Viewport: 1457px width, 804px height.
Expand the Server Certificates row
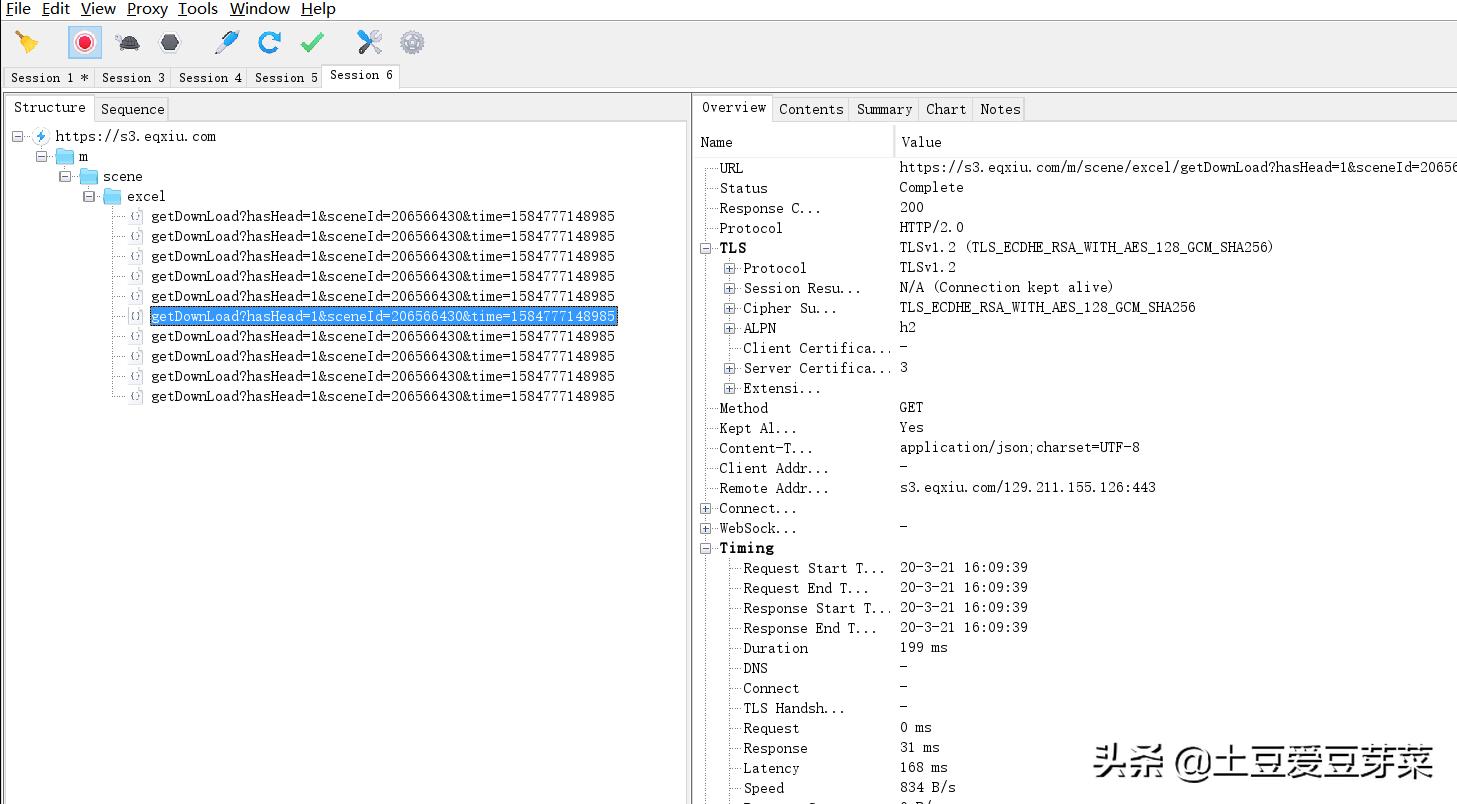coord(730,368)
